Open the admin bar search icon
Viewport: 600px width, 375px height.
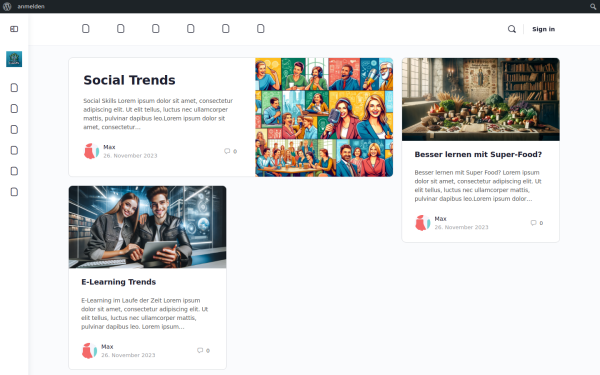pyautogui.click(x=593, y=7)
